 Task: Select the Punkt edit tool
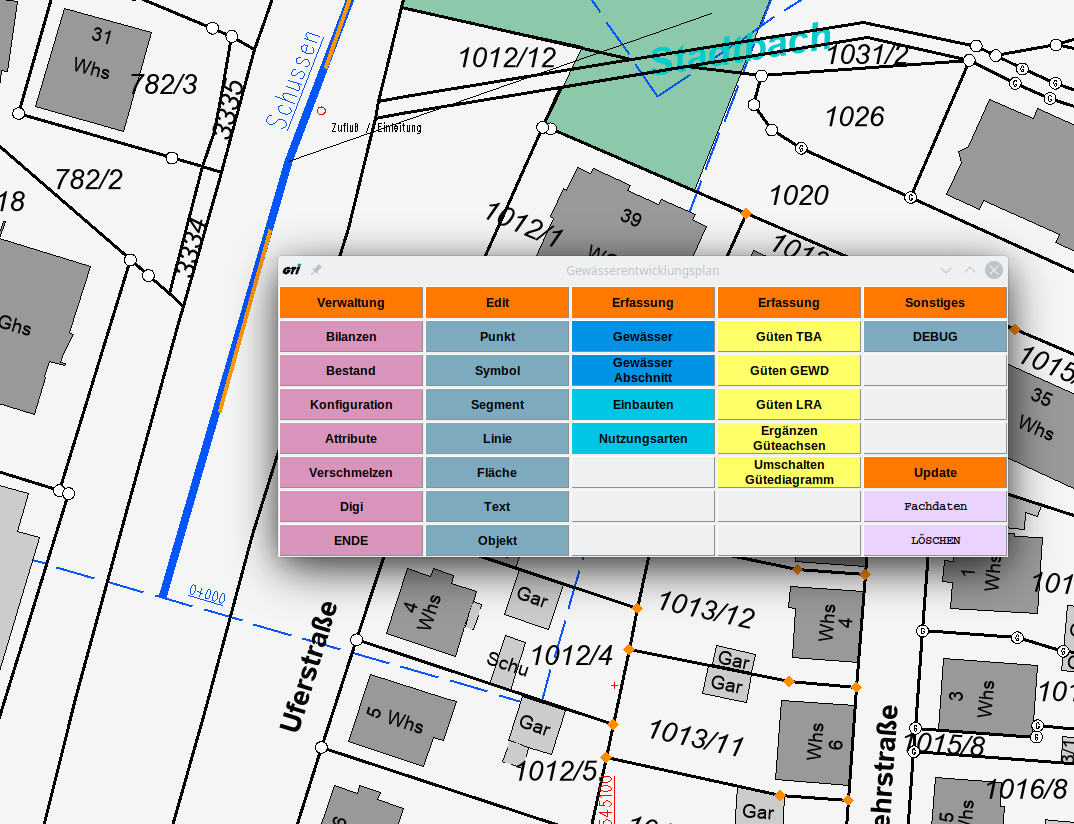[x=497, y=337]
